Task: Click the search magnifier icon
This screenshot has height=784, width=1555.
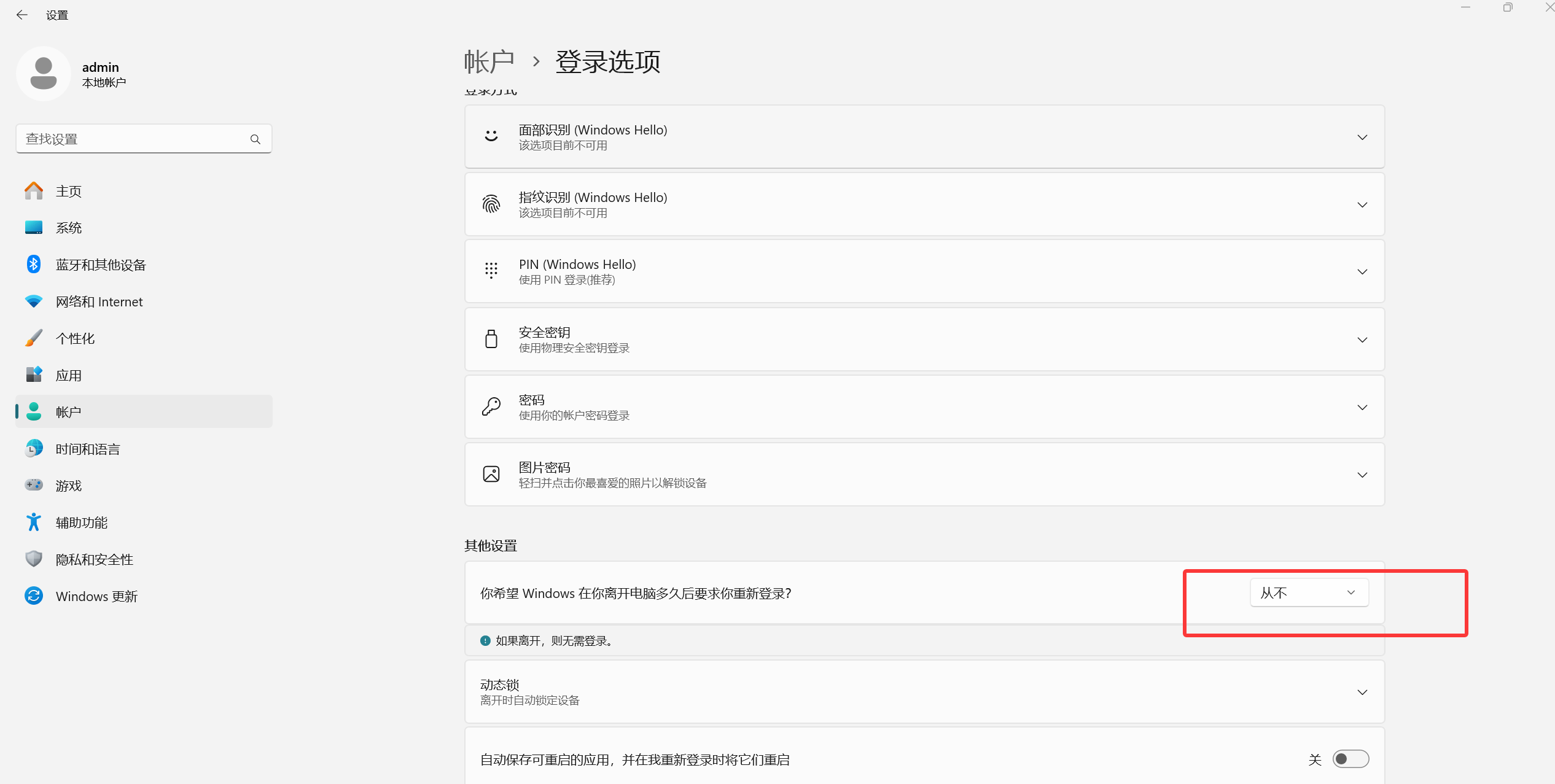Action: (x=255, y=139)
